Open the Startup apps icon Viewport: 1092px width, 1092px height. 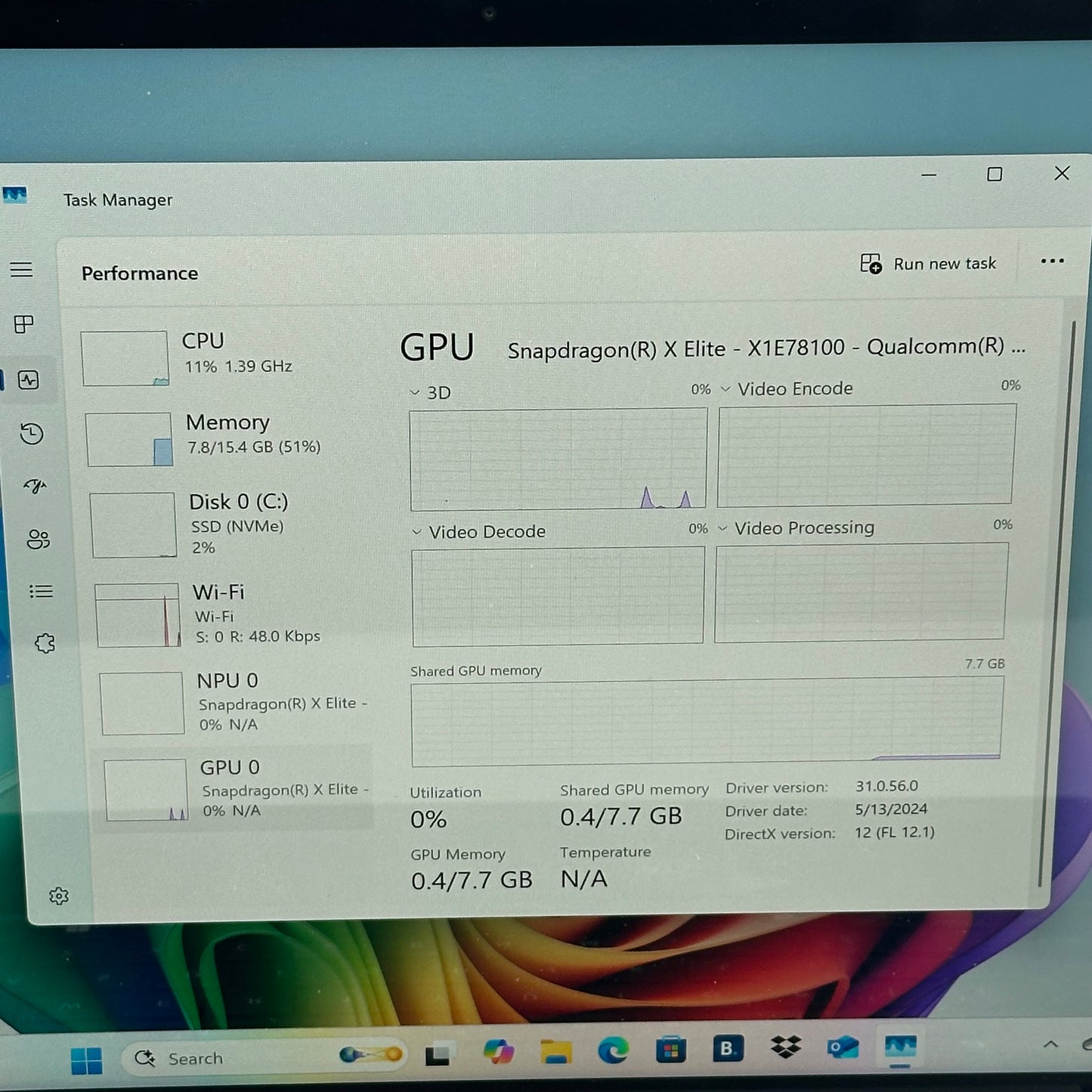[35, 486]
